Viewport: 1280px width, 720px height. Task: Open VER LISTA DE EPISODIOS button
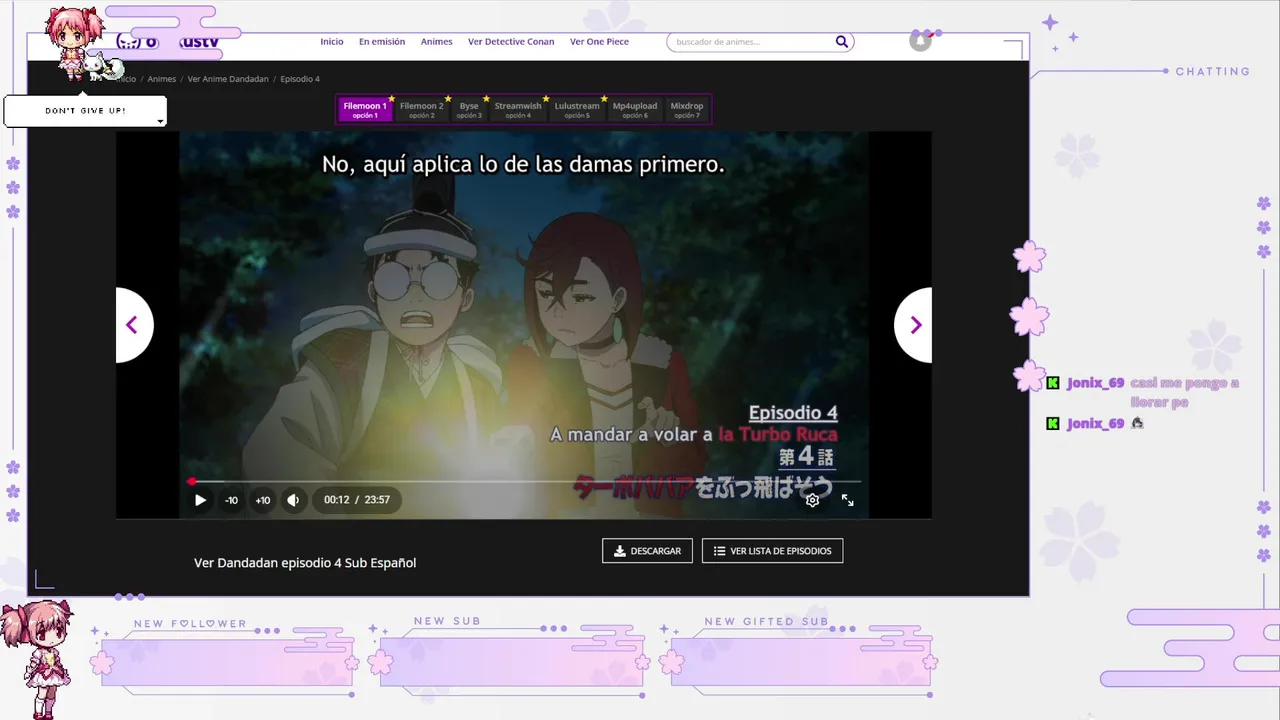(x=772, y=551)
